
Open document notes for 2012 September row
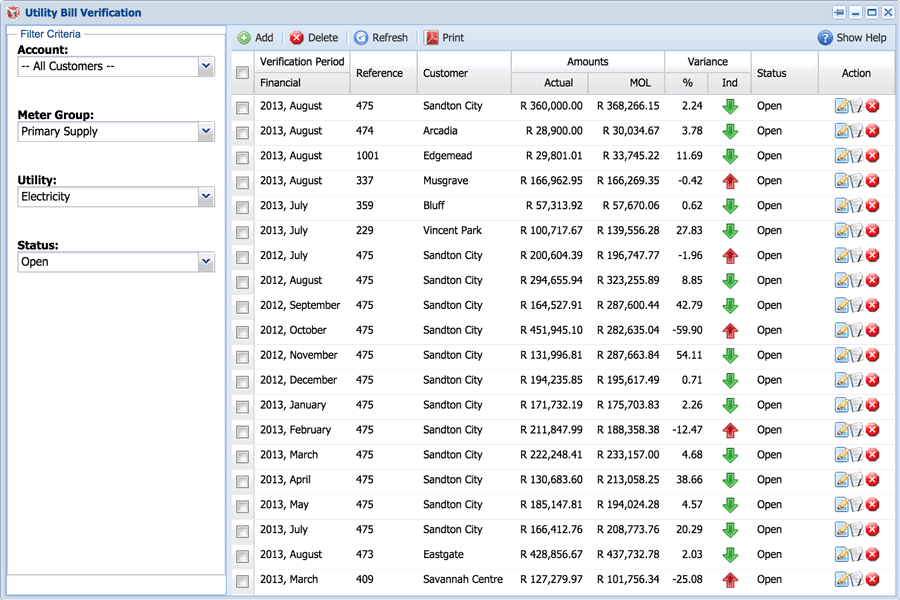857,305
